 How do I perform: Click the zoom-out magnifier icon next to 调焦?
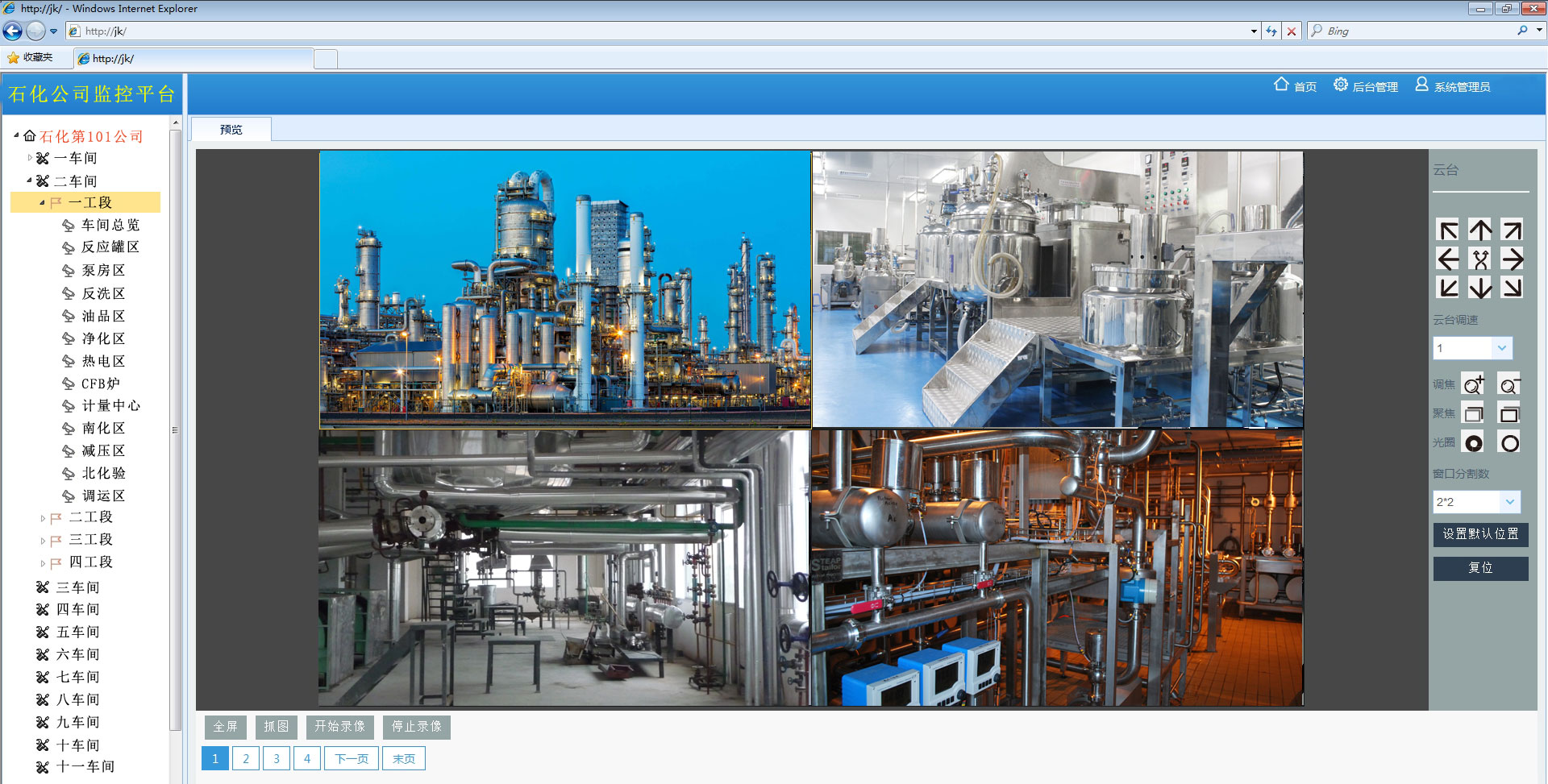click(1508, 384)
